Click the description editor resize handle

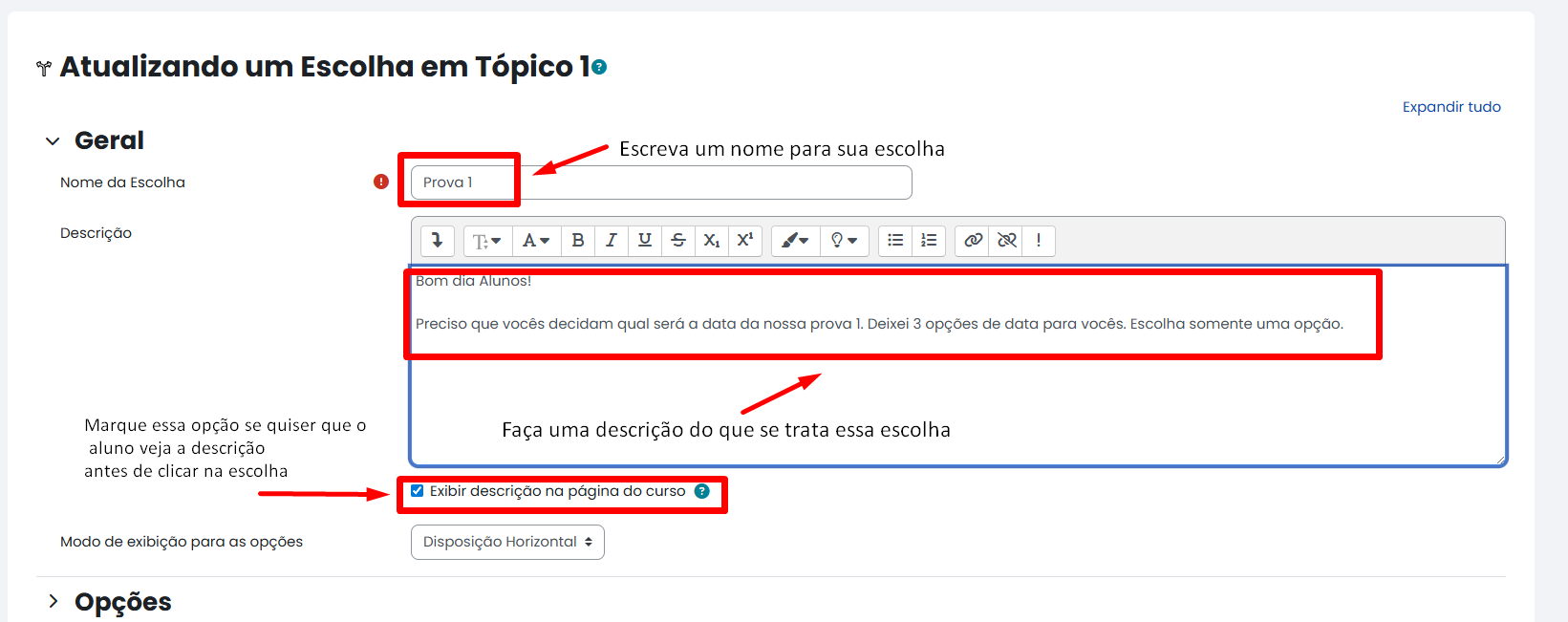pyautogui.click(x=1500, y=460)
